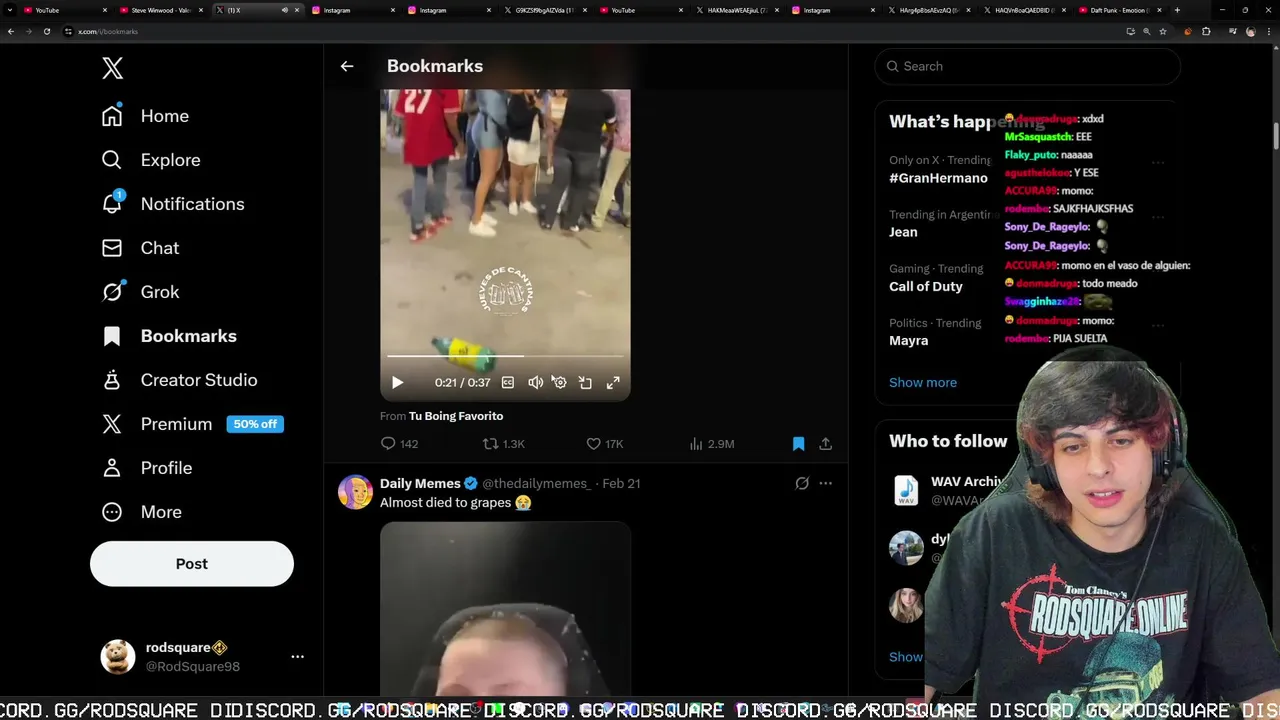Switch to the Daft Punk Emotion tab
Image resolution: width=1280 pixels, height=720 pixels.
point(1119,10)
